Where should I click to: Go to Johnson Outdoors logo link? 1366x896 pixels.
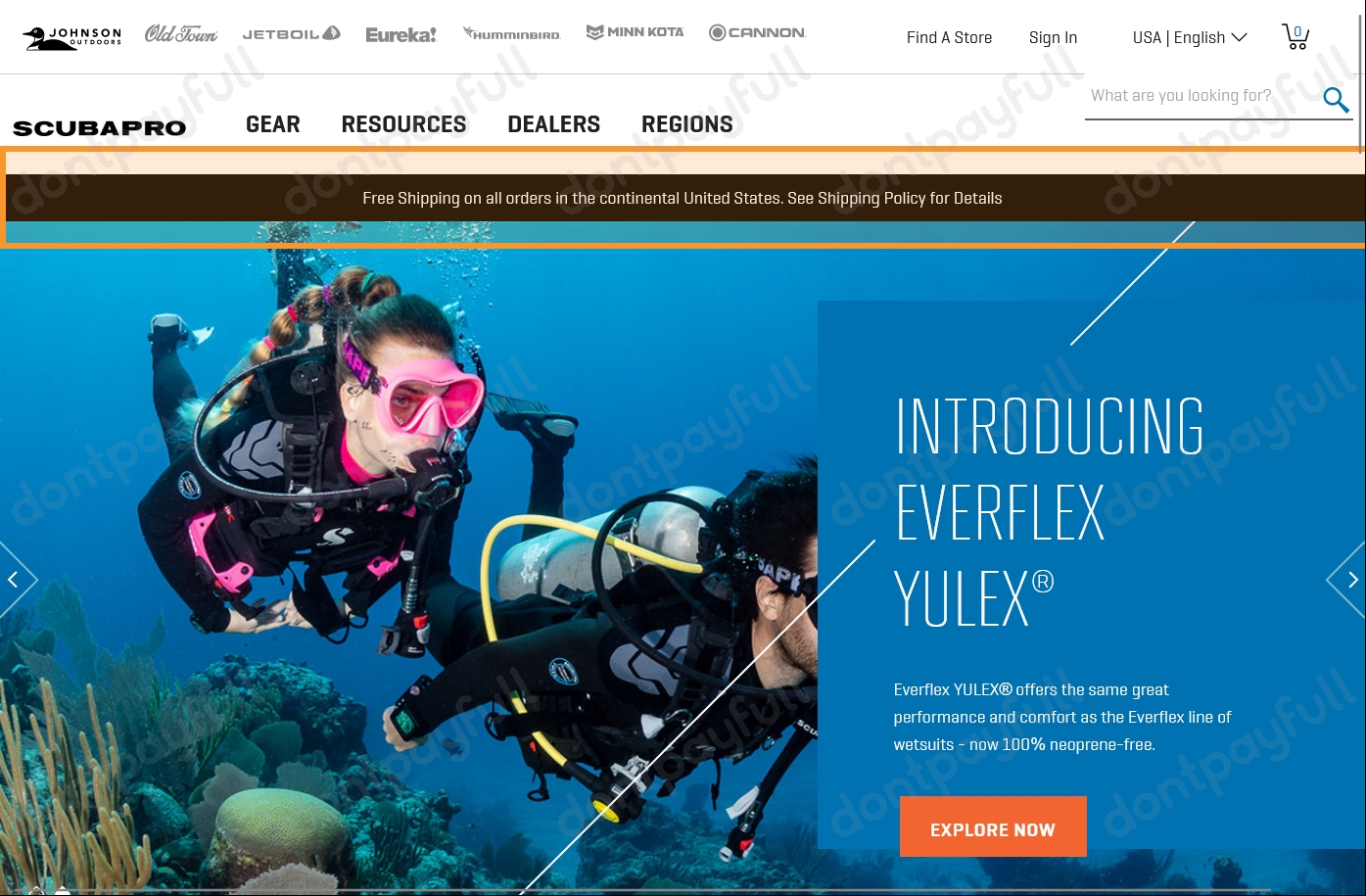click(72, 37)
